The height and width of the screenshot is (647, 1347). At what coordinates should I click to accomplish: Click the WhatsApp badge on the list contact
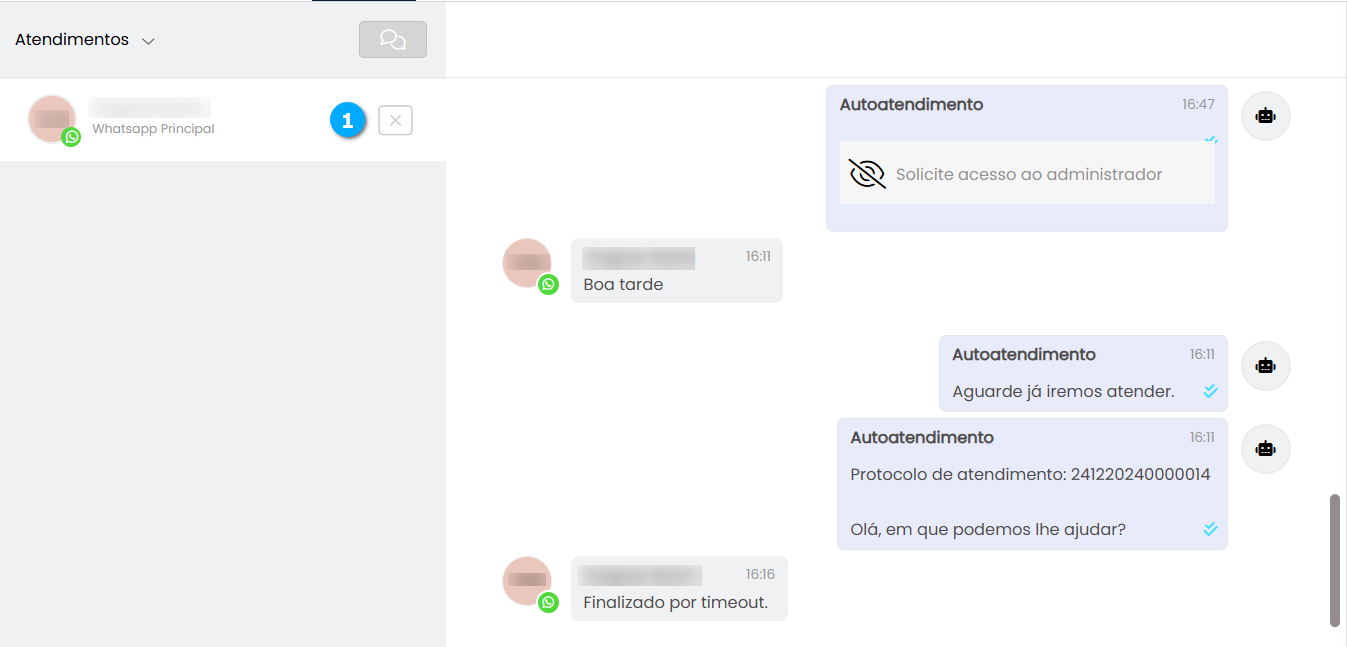click(71, 137)
